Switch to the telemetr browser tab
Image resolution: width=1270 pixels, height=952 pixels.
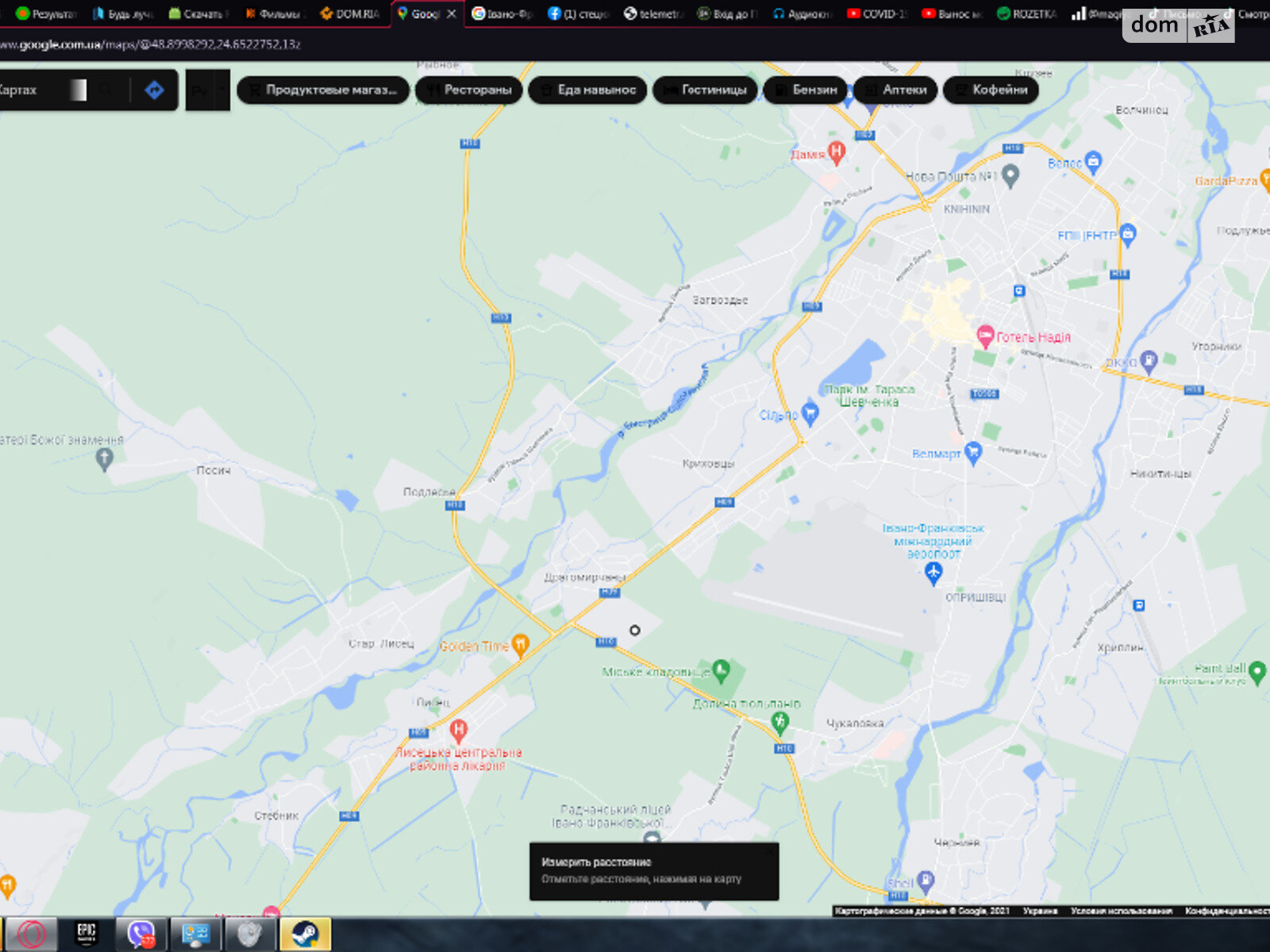click(653, 13)
